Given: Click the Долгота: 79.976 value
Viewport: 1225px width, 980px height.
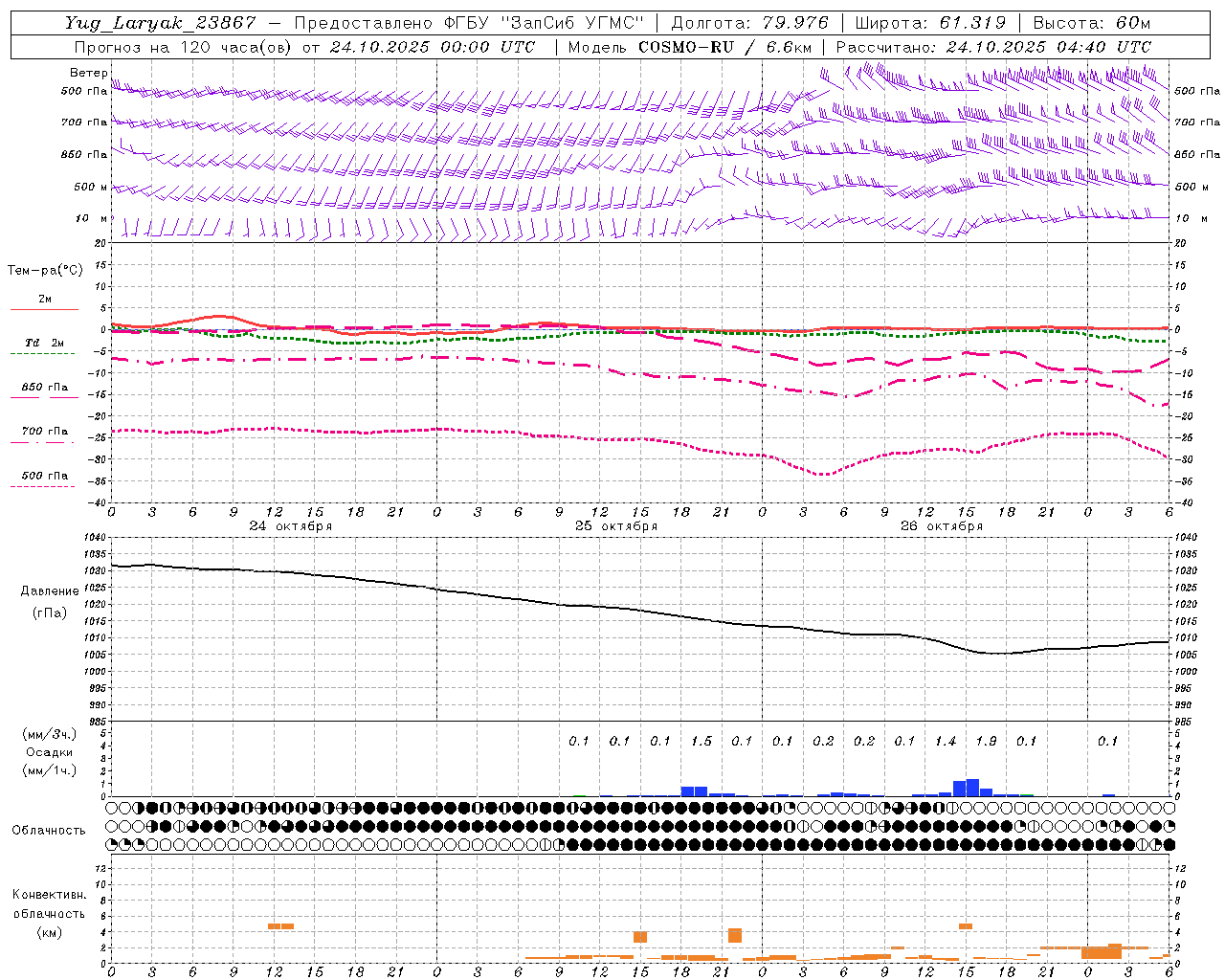Looking at the screenshot, I should tap(750, 23).
